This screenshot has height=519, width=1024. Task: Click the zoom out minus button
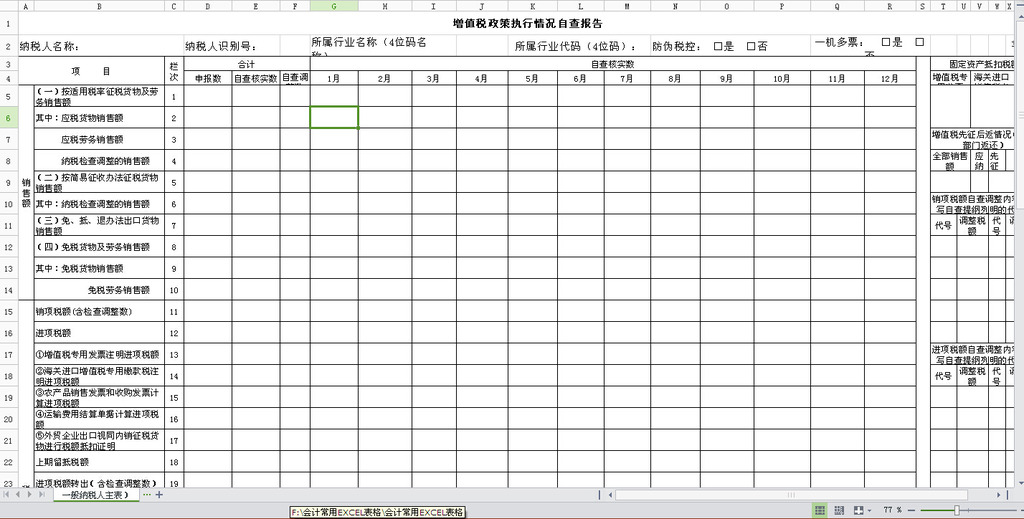912,510
